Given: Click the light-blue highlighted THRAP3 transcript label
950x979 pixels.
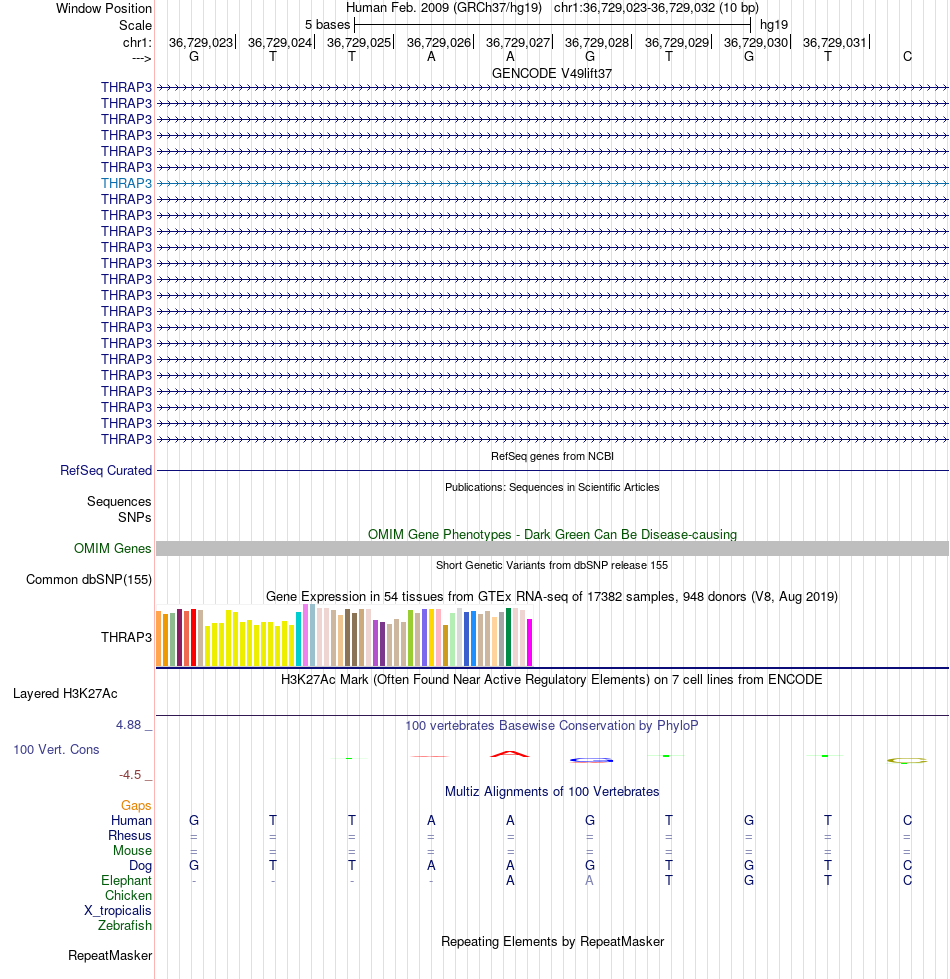Looking at the screenshot, I should click(126, 183).
